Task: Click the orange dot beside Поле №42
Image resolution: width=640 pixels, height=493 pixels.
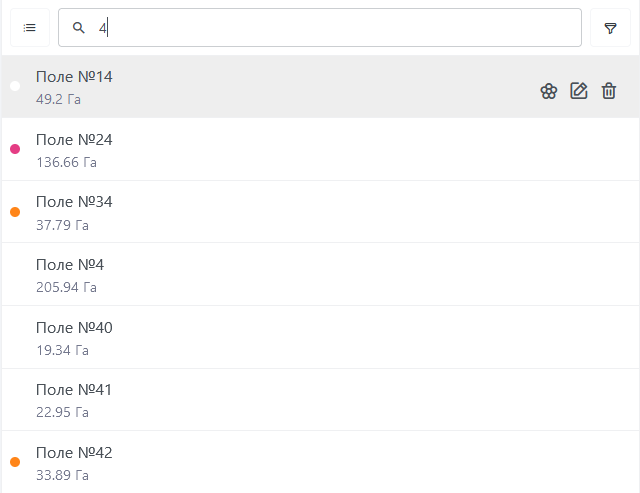Action: point(15,462)
